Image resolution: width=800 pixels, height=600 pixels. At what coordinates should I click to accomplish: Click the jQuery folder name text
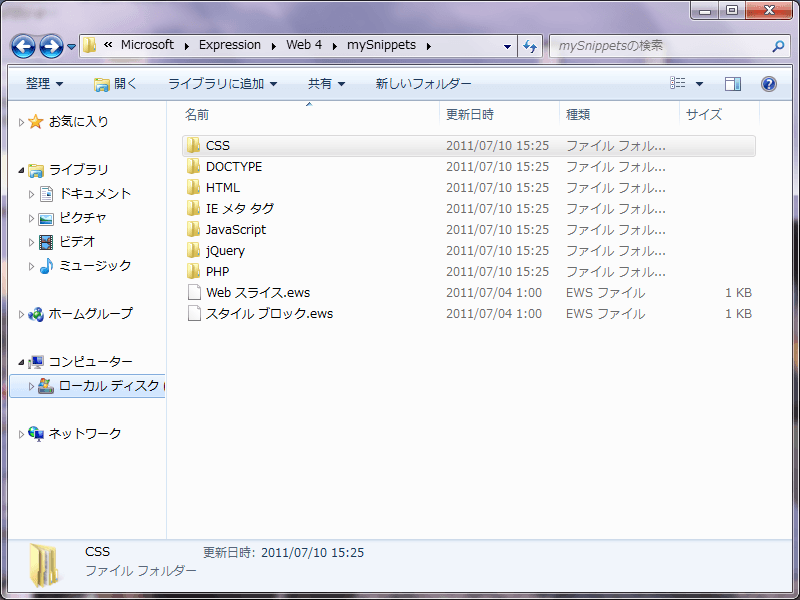click(225, 251)
